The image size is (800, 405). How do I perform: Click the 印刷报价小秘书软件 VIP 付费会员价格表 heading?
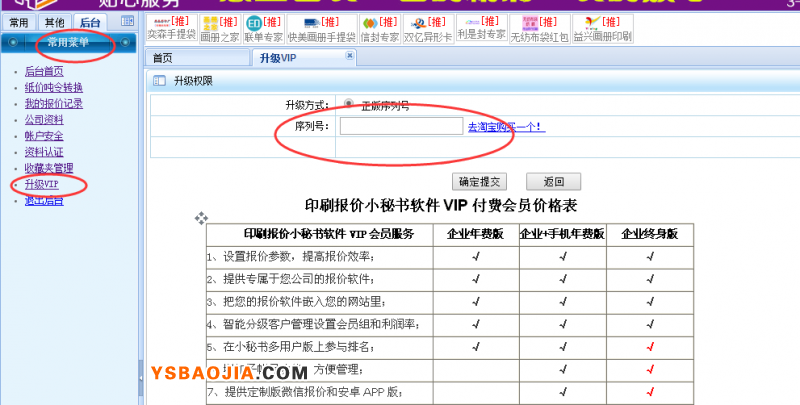click(x=441, y=205)
